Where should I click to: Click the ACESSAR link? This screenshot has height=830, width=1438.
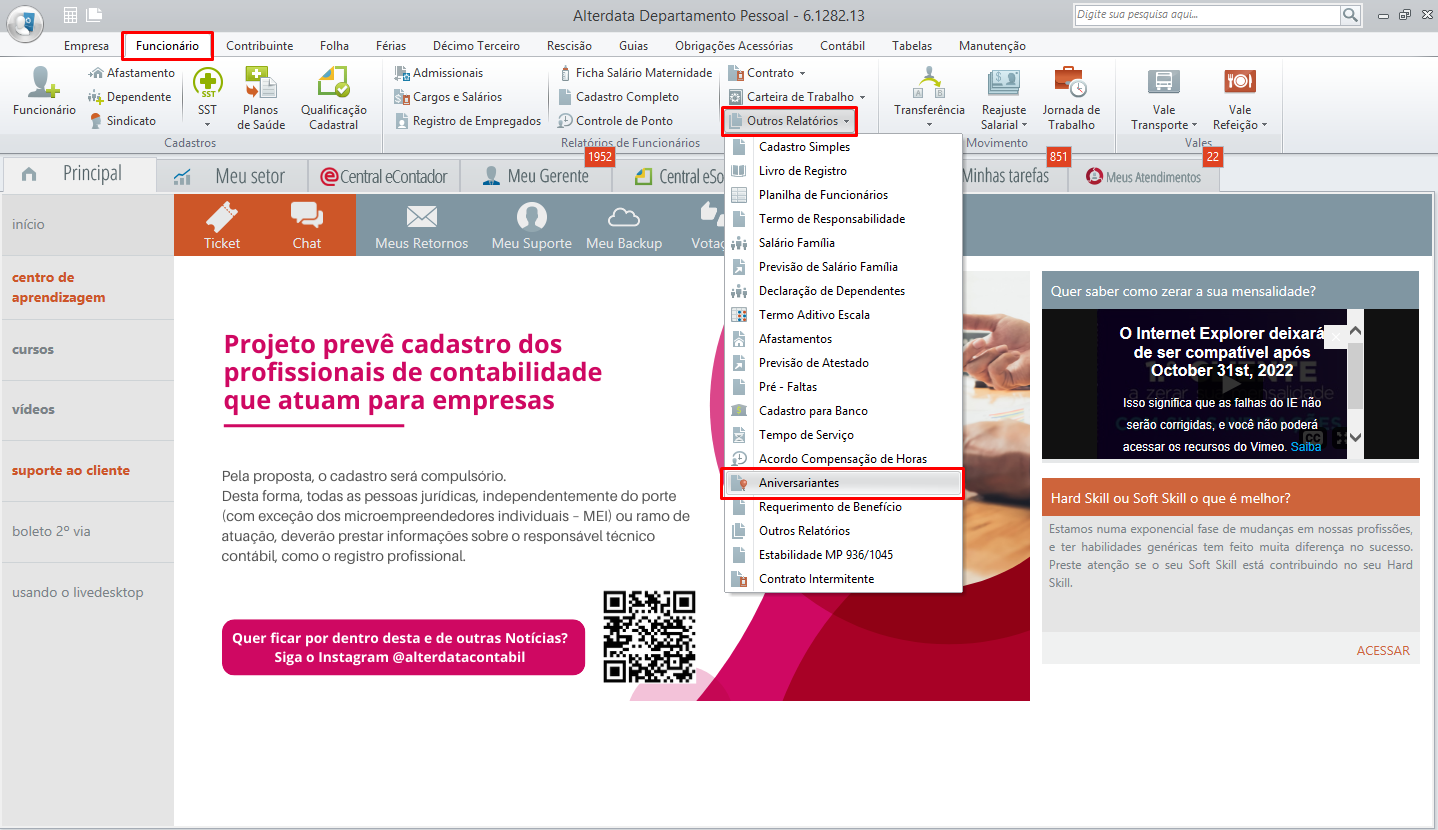coord(1383,650)
